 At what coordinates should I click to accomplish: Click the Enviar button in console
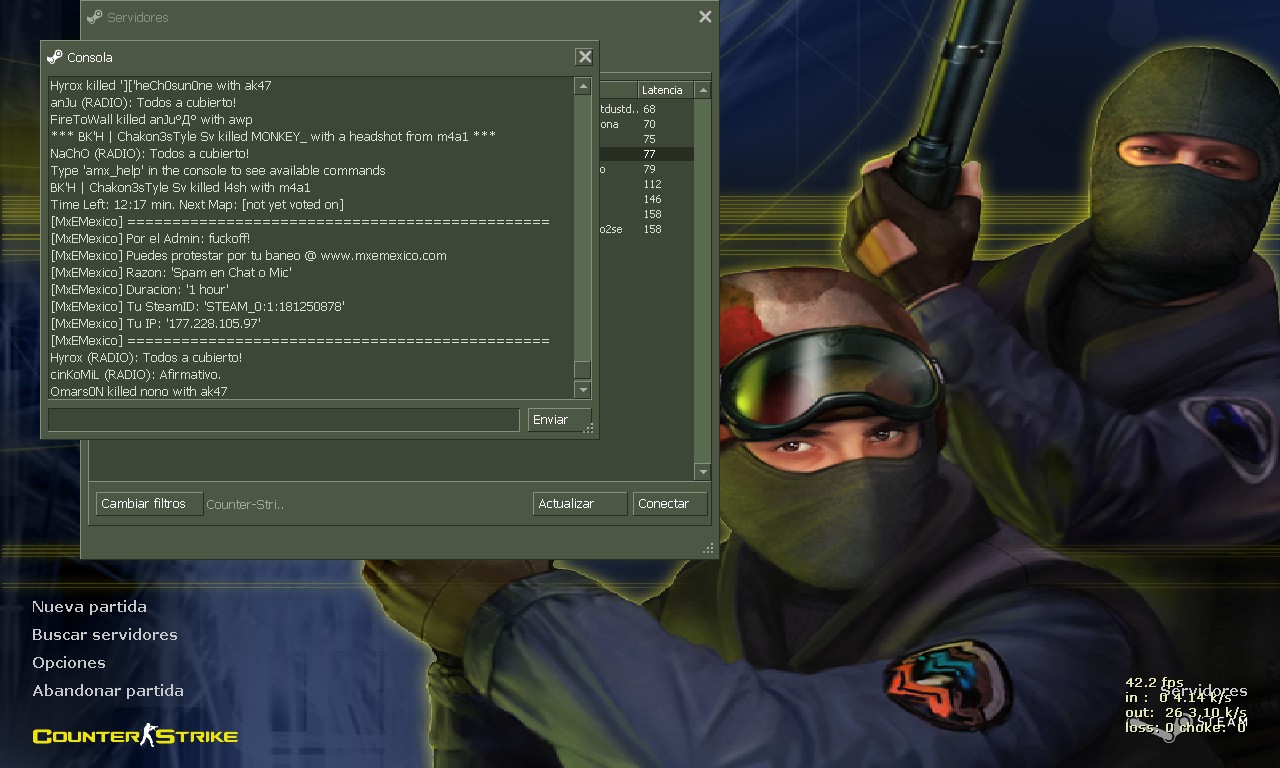tap(559, 420)
